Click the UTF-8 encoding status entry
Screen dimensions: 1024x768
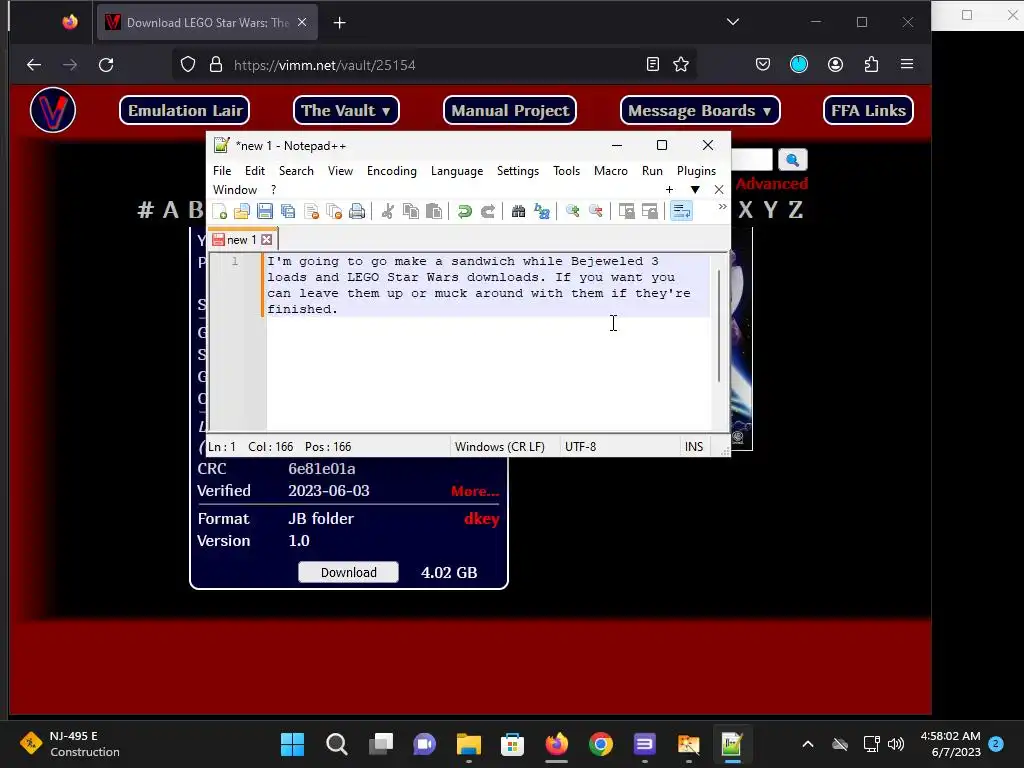click(x=581, y=447)
